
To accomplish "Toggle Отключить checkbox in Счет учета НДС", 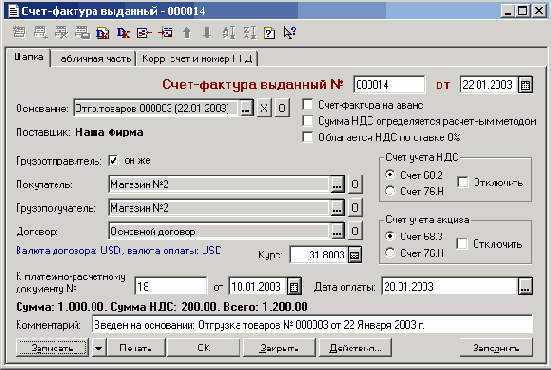I will coord(463,182).
